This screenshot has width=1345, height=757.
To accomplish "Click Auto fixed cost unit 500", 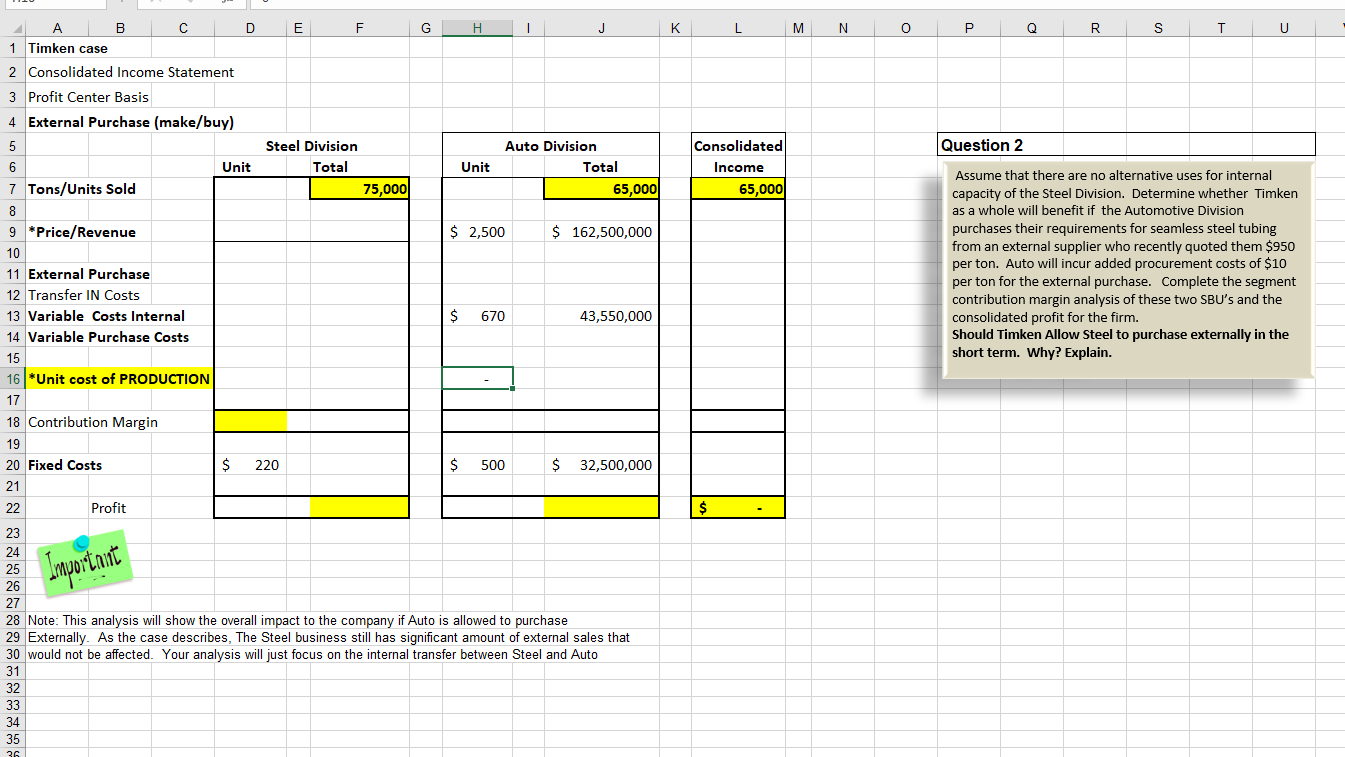I will (477, 465).
